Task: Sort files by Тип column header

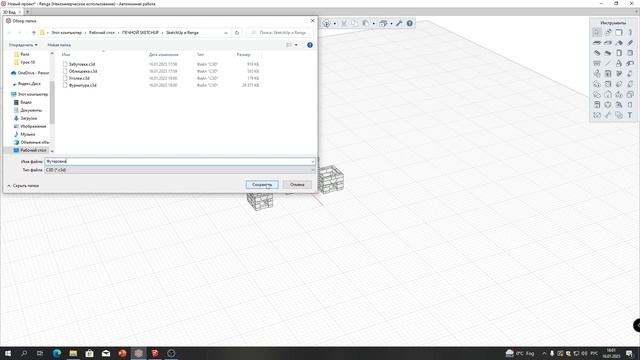Action: click(200, 54)
